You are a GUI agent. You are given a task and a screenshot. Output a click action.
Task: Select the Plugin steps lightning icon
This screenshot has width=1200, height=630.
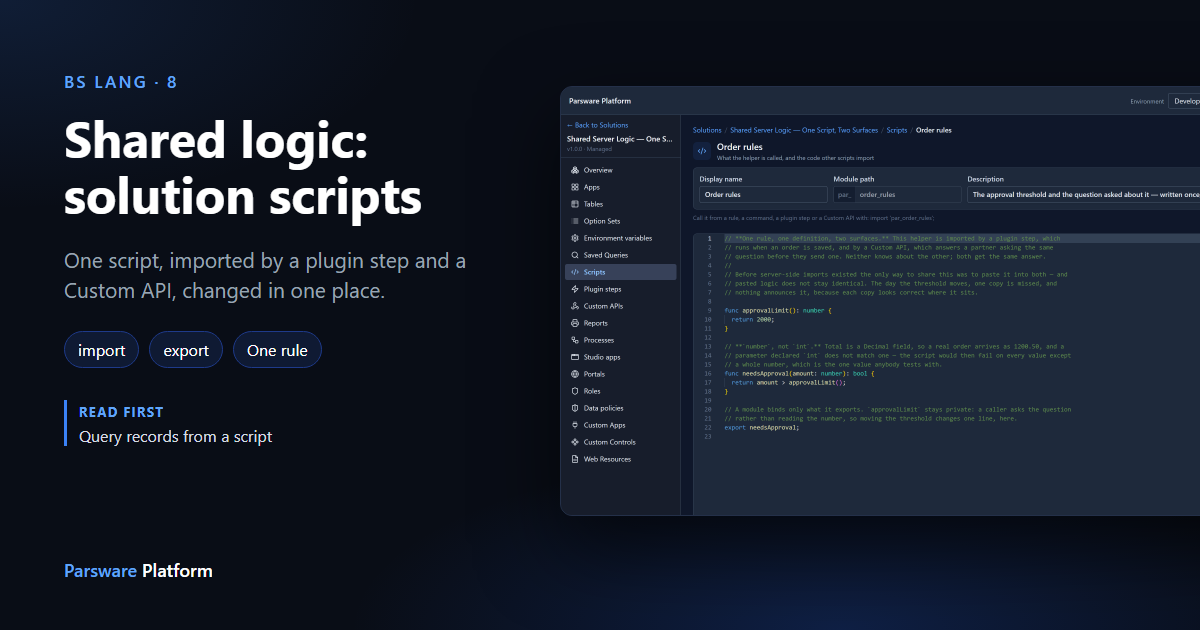point(574,289)
